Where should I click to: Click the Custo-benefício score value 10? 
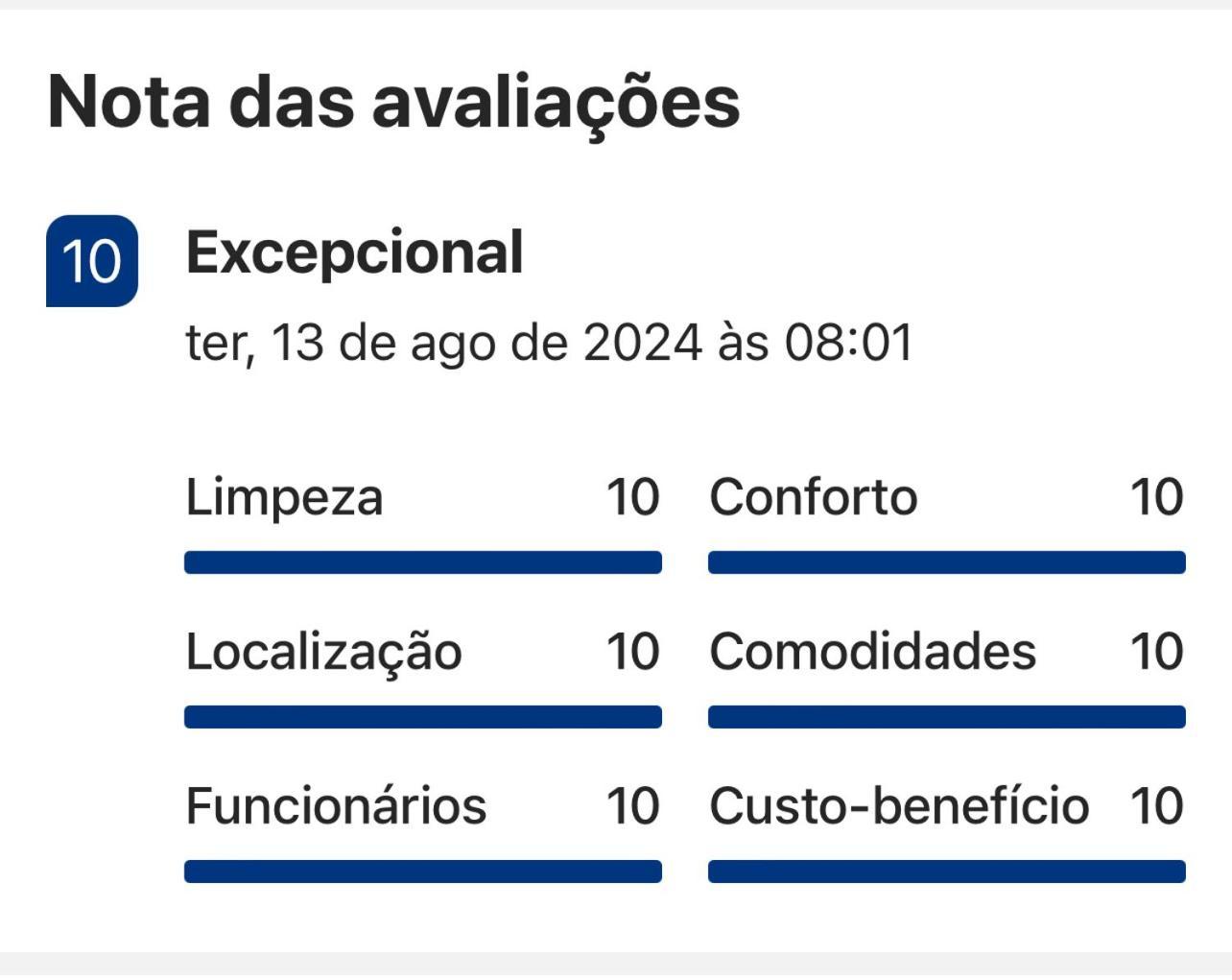point(1157,806)
